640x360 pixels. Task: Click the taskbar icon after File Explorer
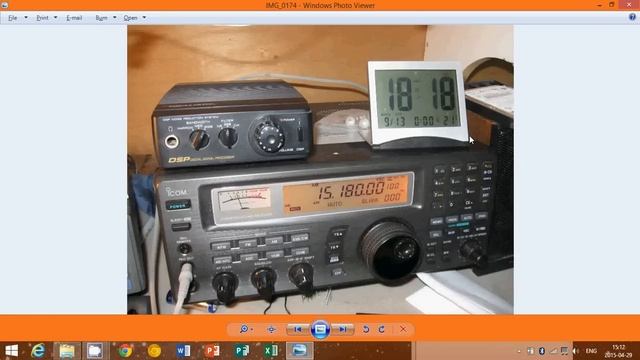pyautogui.click(x=95, y=351)
